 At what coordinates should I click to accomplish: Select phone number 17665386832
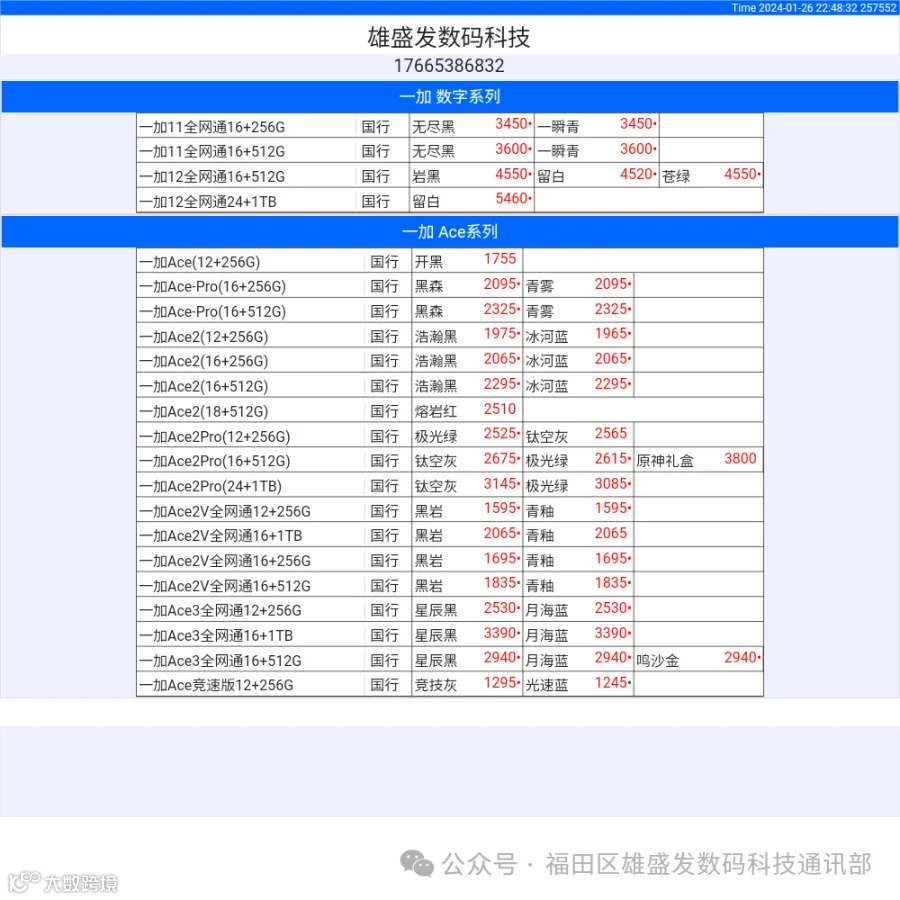[449, 66]
